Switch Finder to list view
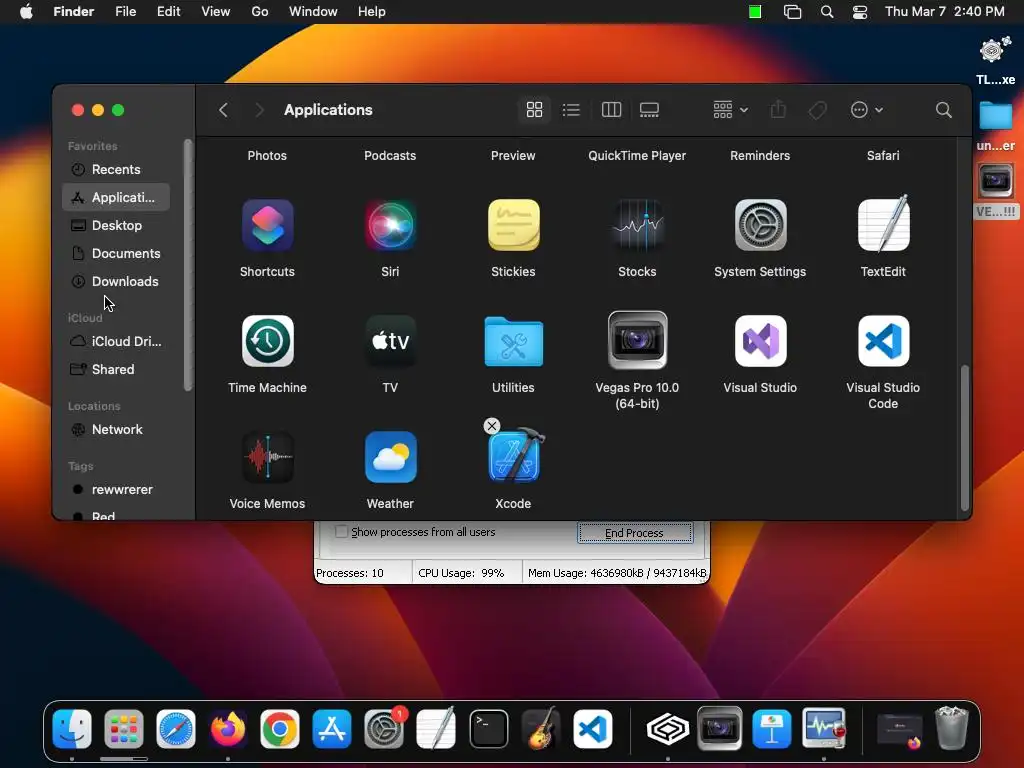 pos(571,110)
